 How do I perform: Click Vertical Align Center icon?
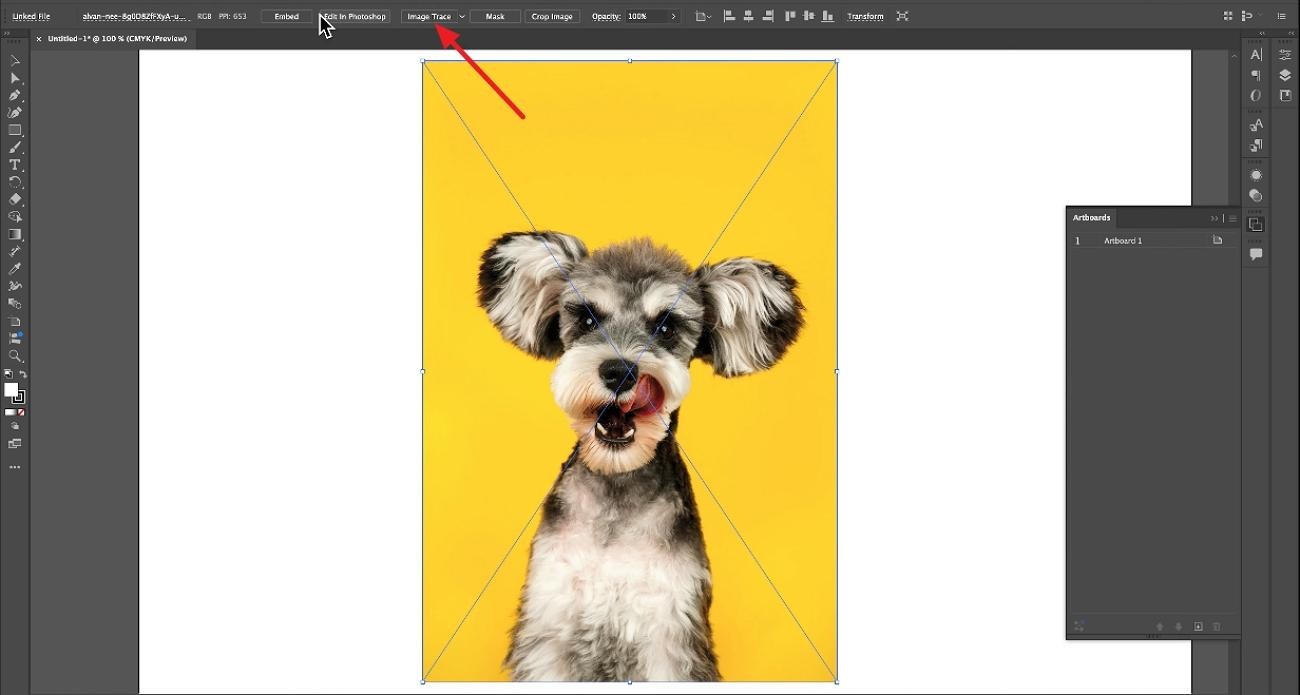click(809, 16)
